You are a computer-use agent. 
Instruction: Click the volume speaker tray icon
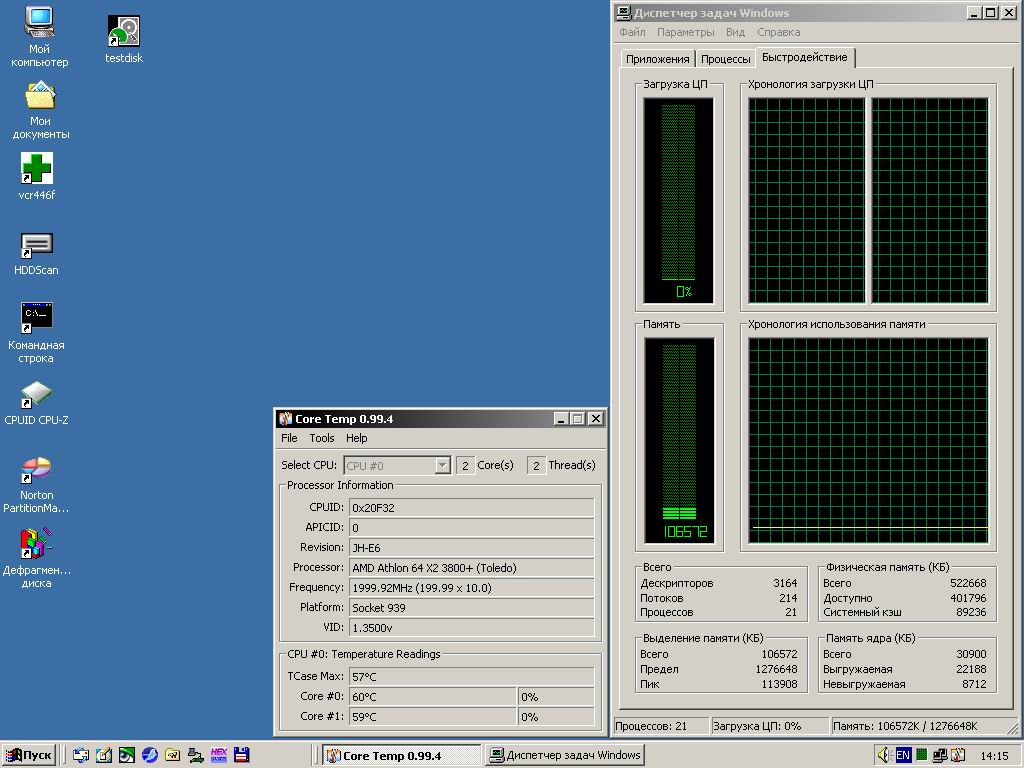tap(884, 755)
